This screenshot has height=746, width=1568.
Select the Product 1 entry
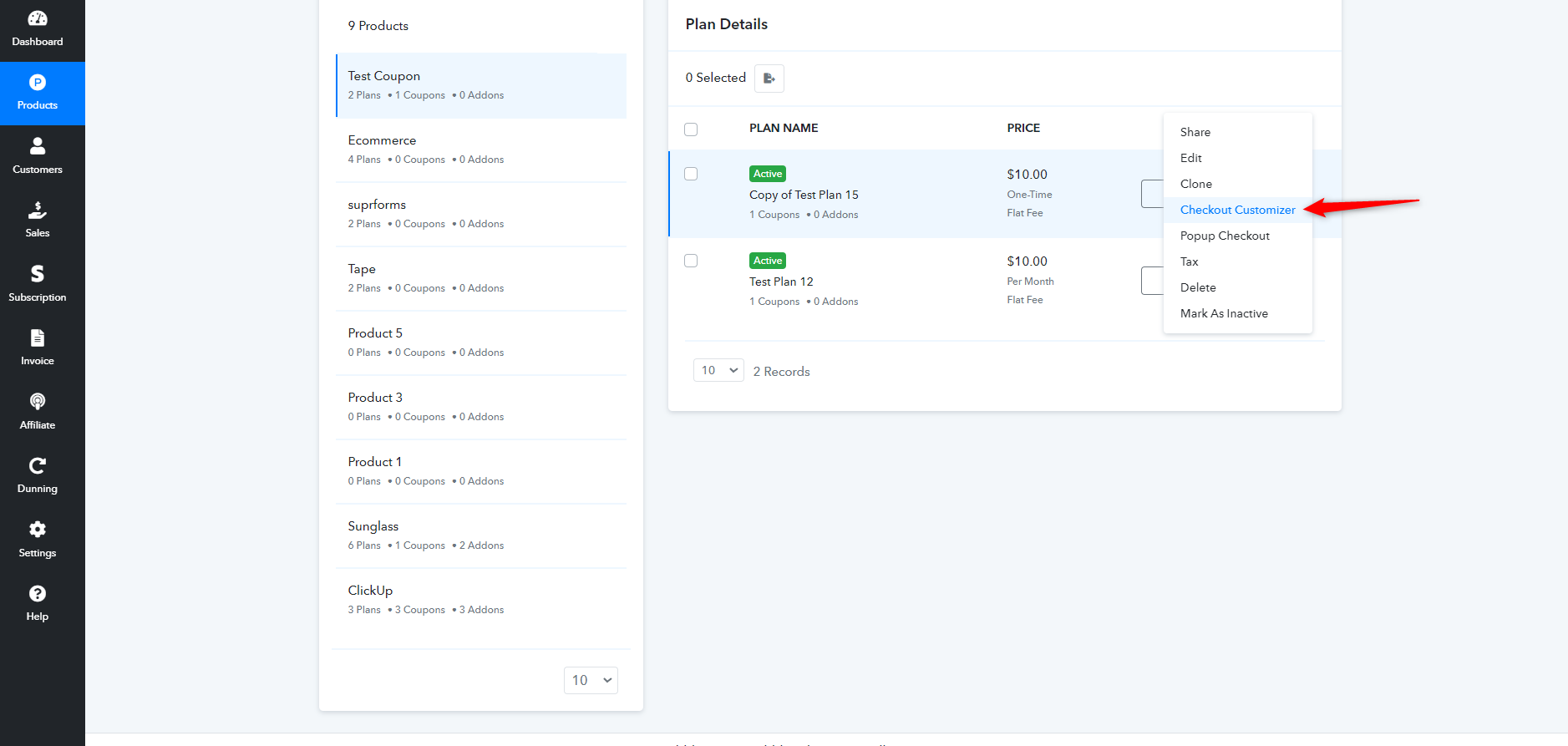click(x=481, y=471)
